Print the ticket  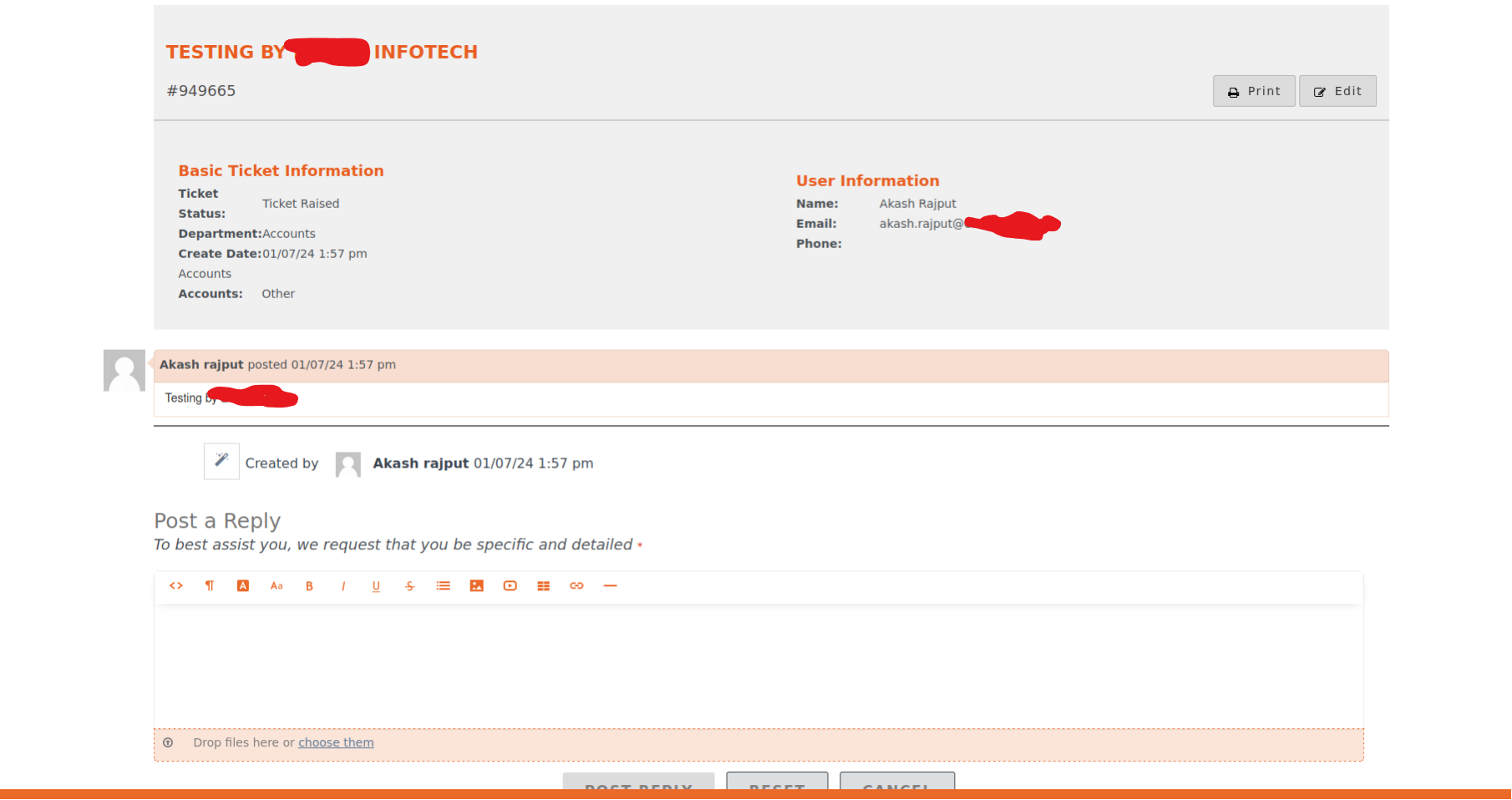1253,91
